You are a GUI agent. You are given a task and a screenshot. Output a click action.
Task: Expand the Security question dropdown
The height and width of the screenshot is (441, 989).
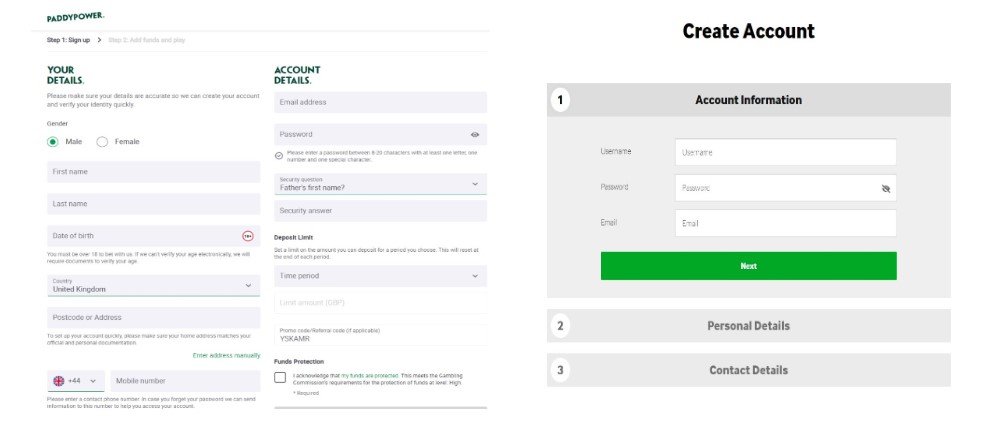click(x=380, y=184)
